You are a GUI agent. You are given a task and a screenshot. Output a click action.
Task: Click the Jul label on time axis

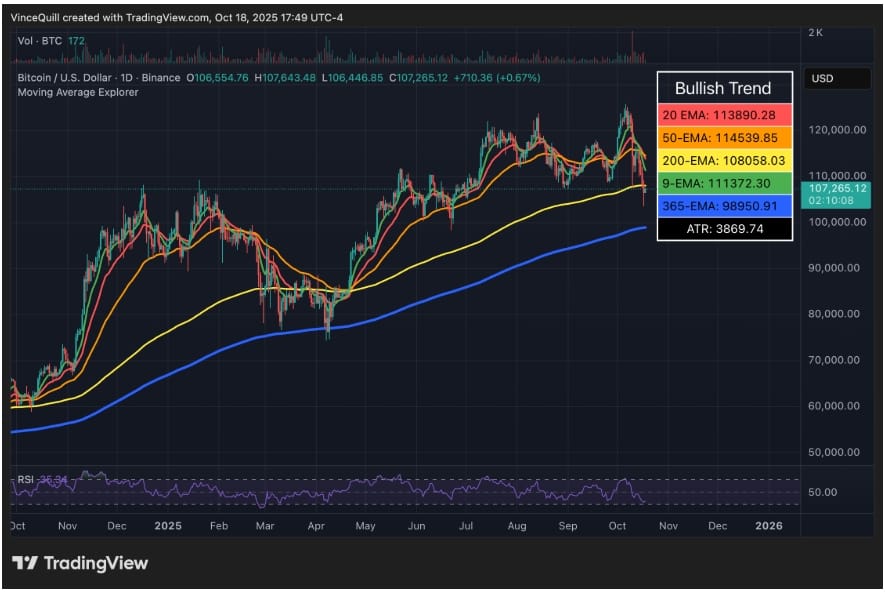466,526
